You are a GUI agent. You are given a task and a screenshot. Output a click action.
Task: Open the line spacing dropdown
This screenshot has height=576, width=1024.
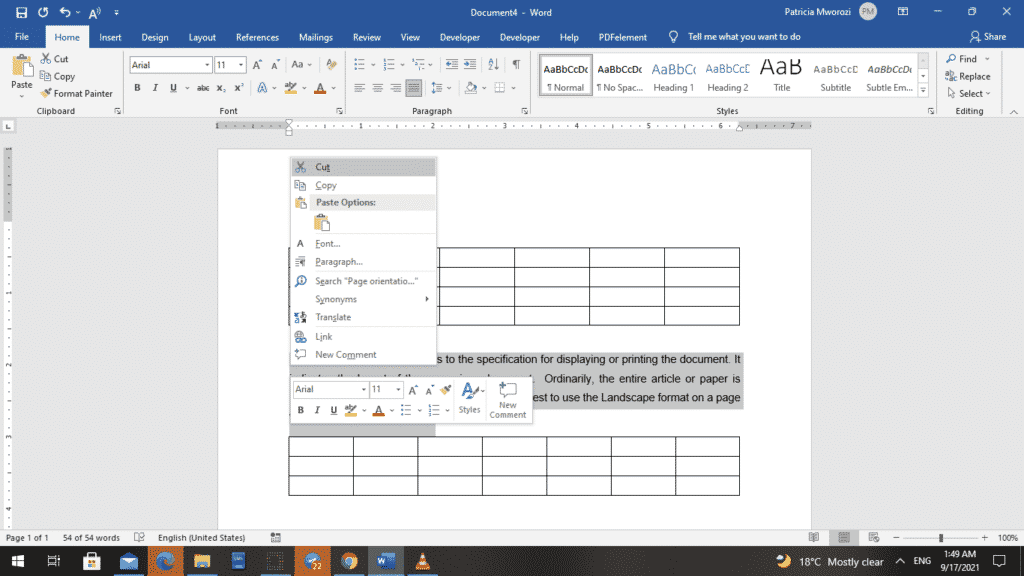442,87
